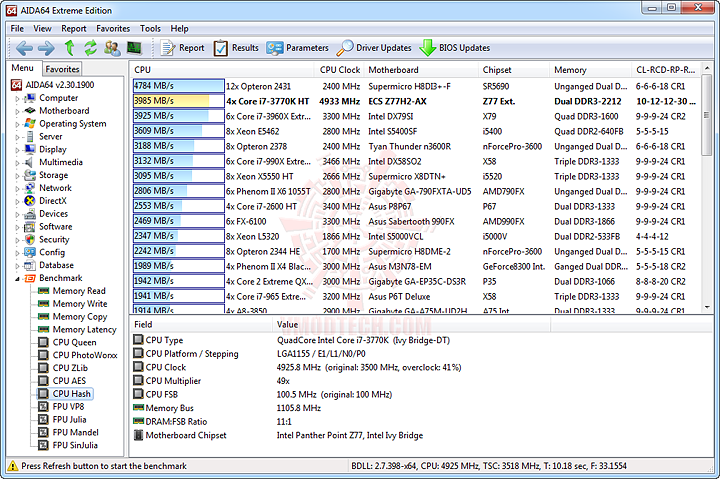Expand the Display tree node

click(17, 150)
